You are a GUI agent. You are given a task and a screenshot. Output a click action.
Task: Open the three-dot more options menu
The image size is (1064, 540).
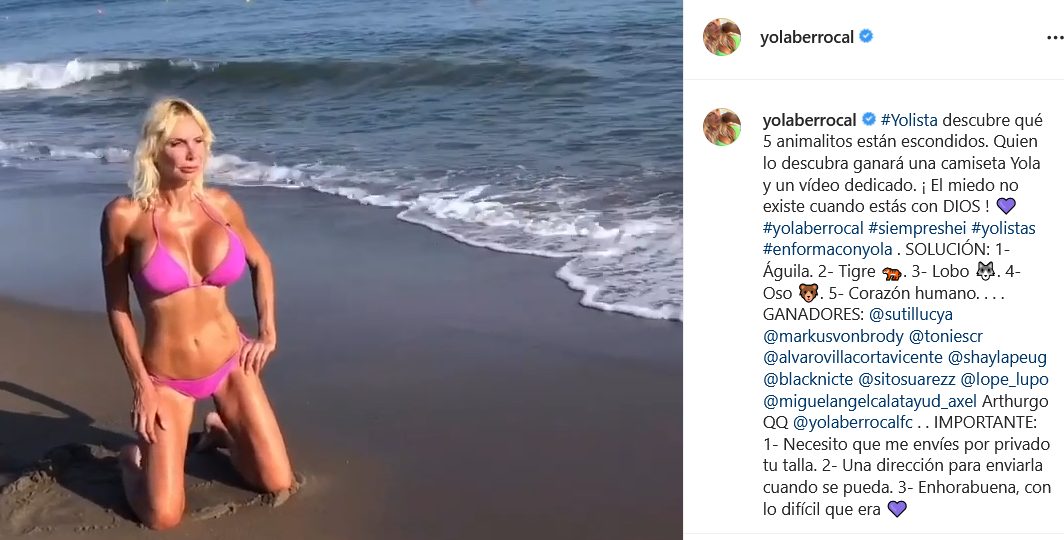1054,38
